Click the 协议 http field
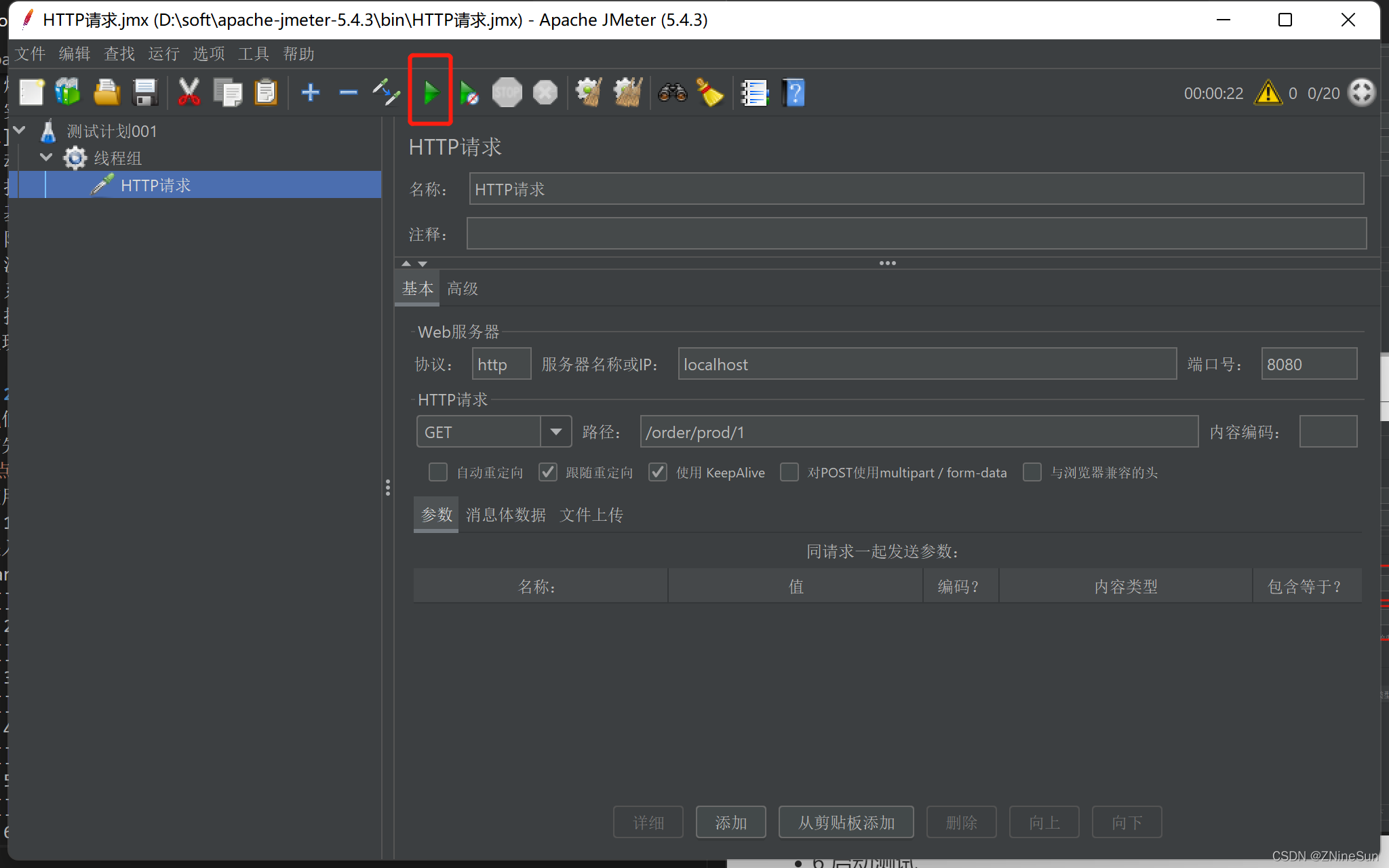Viewport: 1389px width, 868px height. coord(502,364)
